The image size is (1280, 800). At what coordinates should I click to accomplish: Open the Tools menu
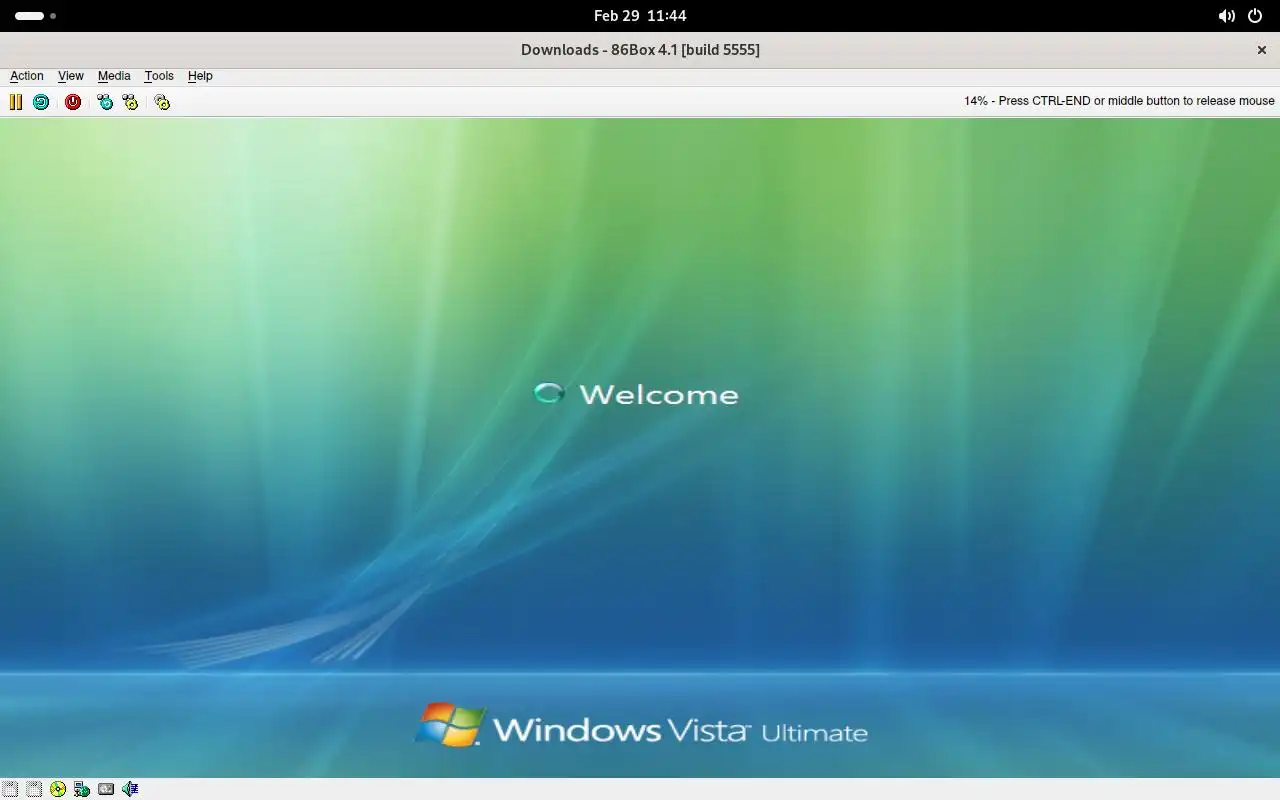pyautogui.click(x=159, y=76)
